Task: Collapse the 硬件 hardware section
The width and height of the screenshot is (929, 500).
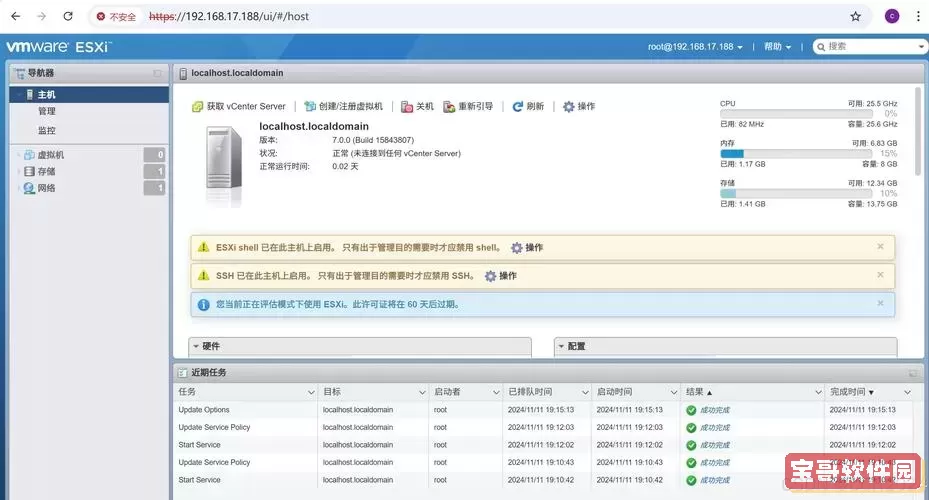Action: pos(196,346)
